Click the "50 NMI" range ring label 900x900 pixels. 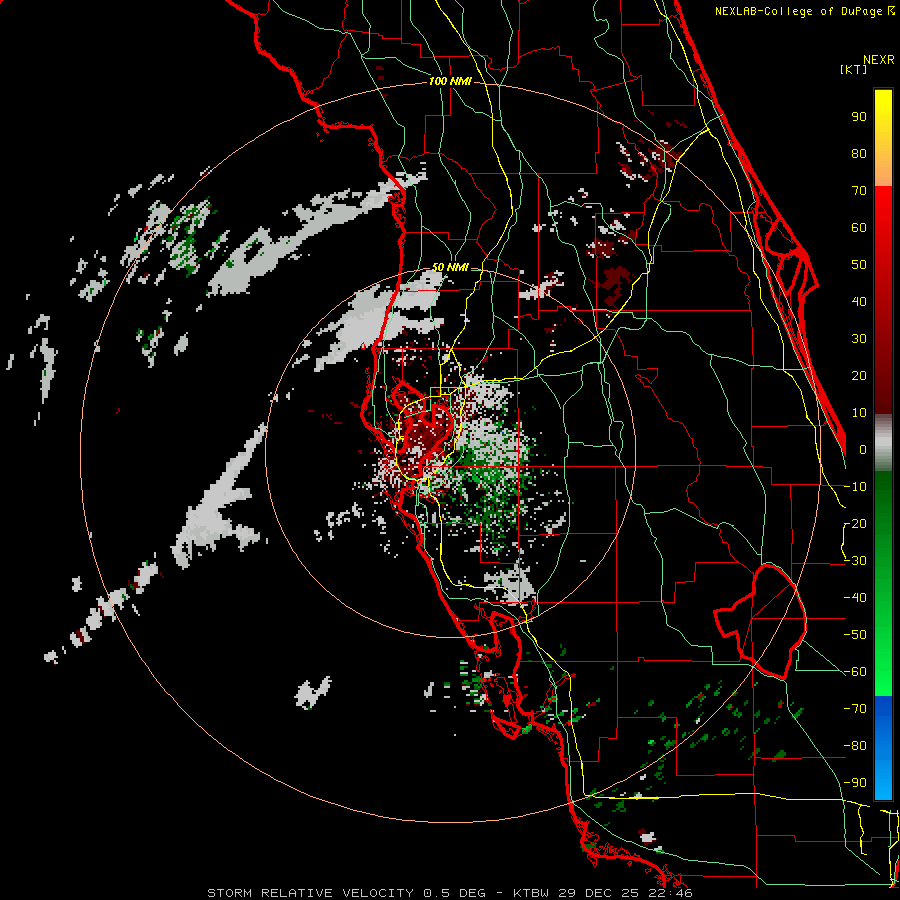coord(450,267)
